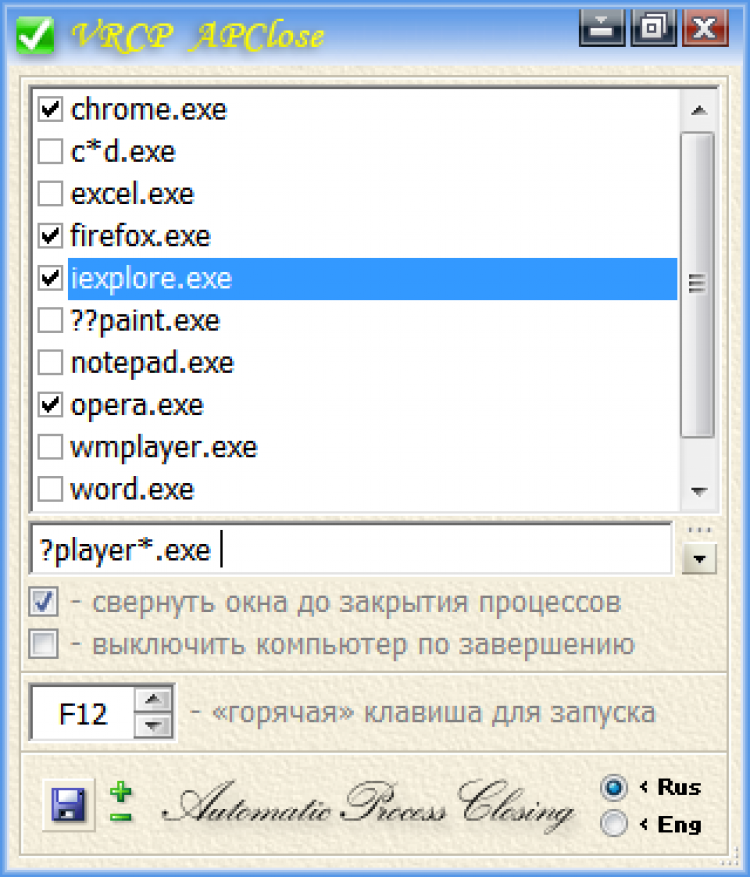Image resolution: width=750 pixels, height=877 pixels.
Task: Click the green checkmark app icon
Action: click(35, 35)
